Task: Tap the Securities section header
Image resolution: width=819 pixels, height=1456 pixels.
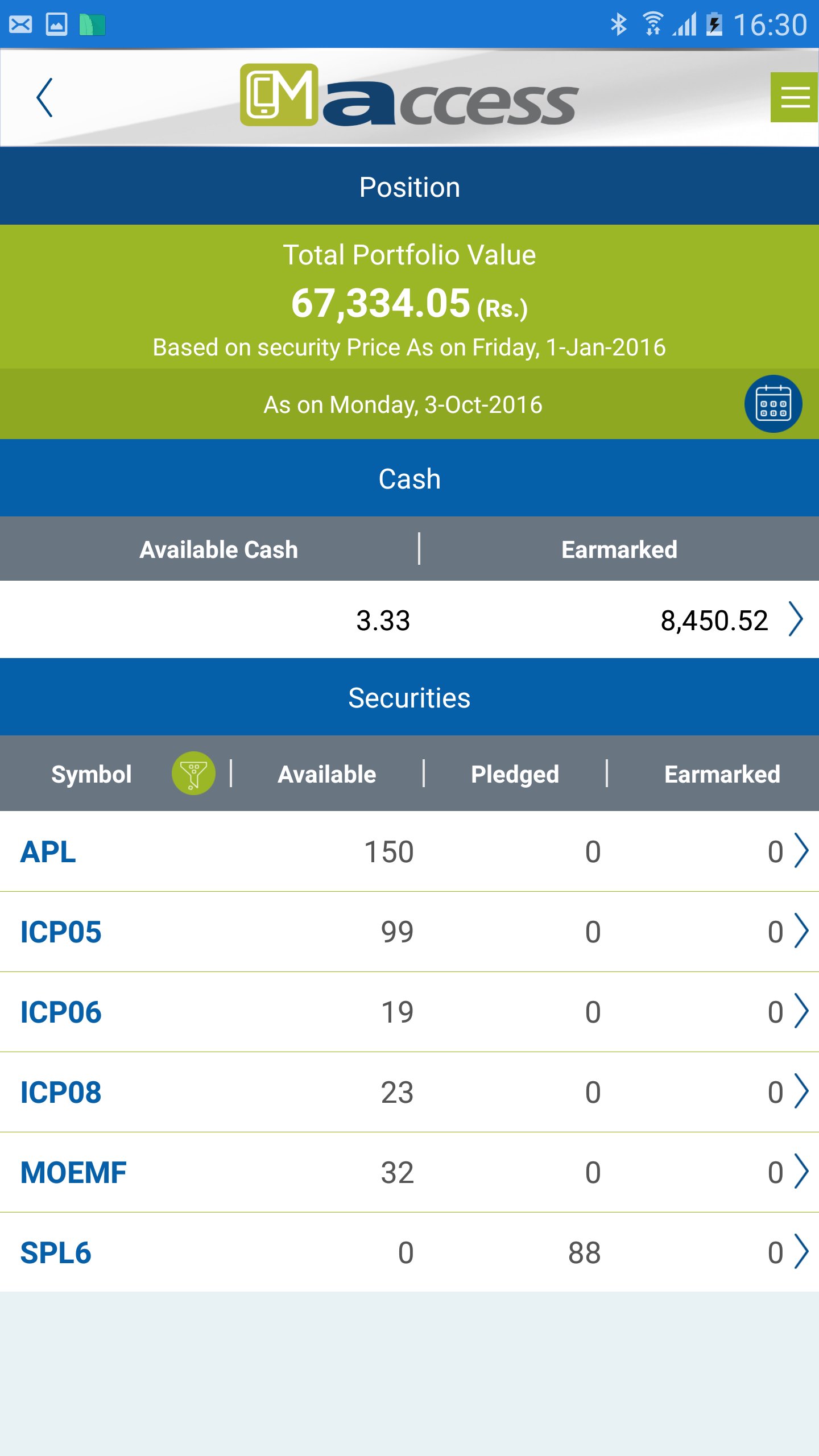Action: pyautogui.click(x=409, y=698)
